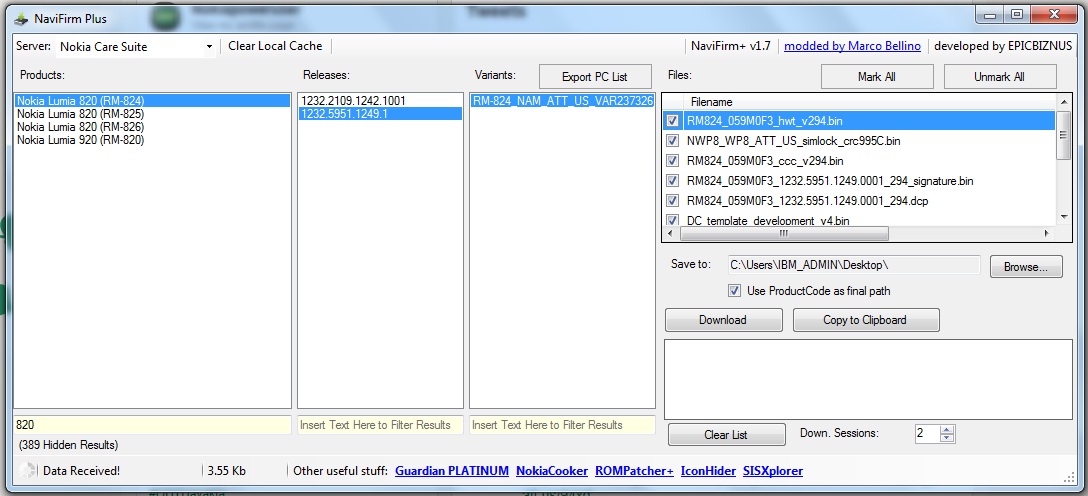Image resolution: width=1088 pixels, height=496 pixels.
Task: Select variant RM-824_NAM_ATT_US_VAR237326
Action: click(562, 101)
